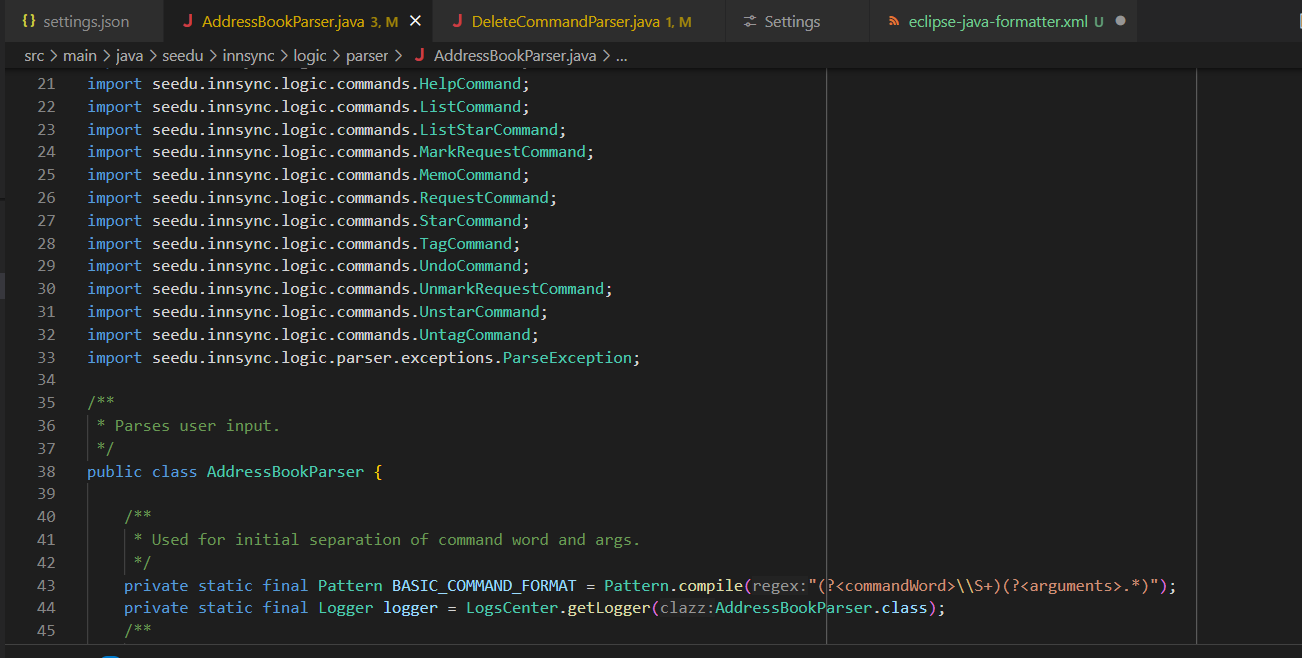Click StarCommand in the line 27 import
Screen dimensions: 1302x658
470,221
